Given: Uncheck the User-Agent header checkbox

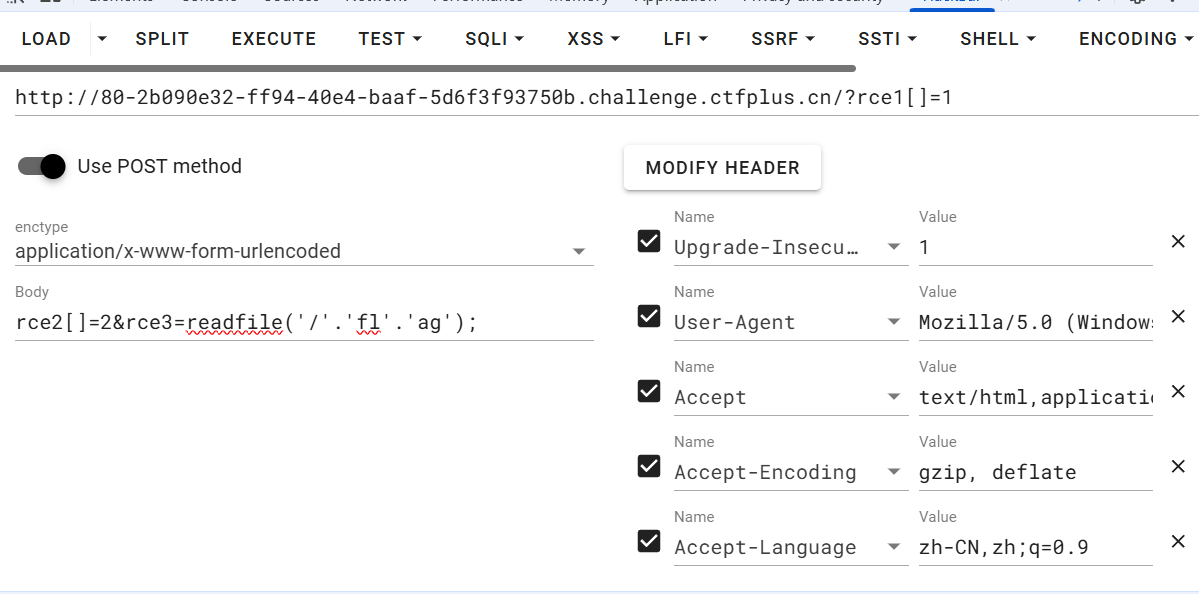Looking at the screenshot, I should (649, 316).
